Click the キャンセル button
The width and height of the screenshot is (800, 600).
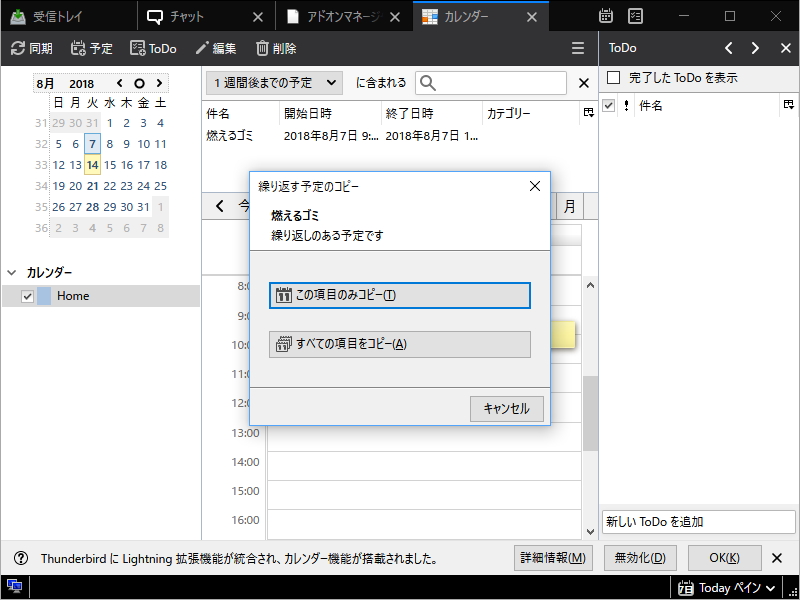click(507, 409)
